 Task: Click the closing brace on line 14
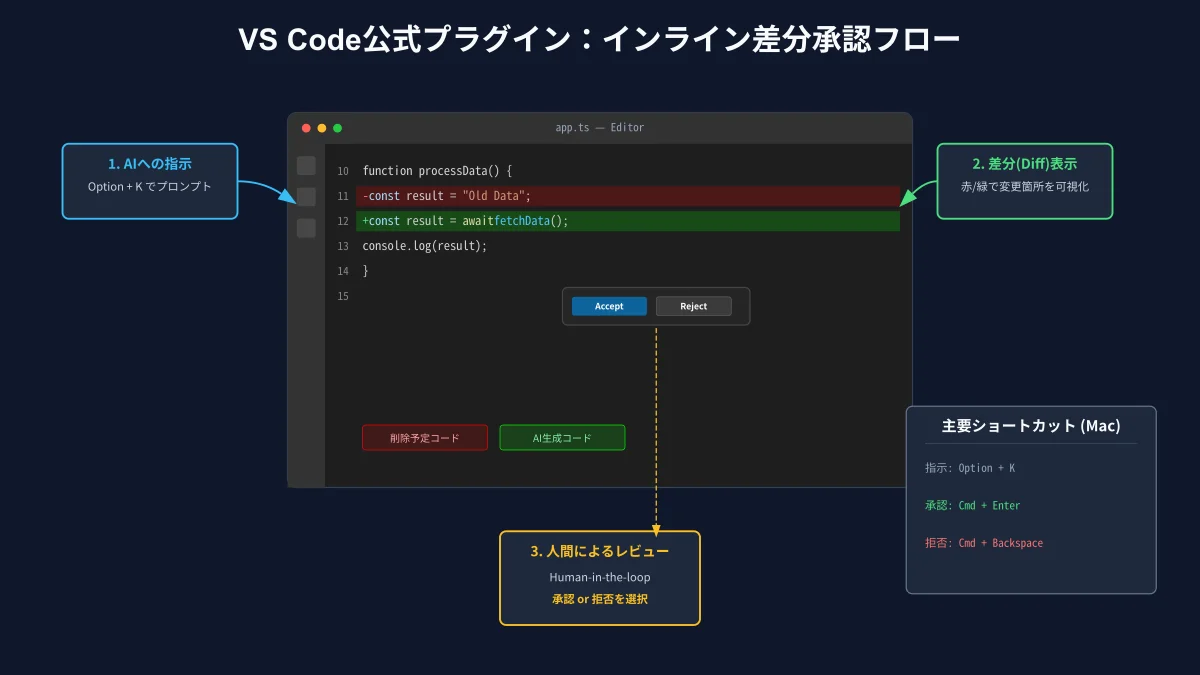(365, 271)
